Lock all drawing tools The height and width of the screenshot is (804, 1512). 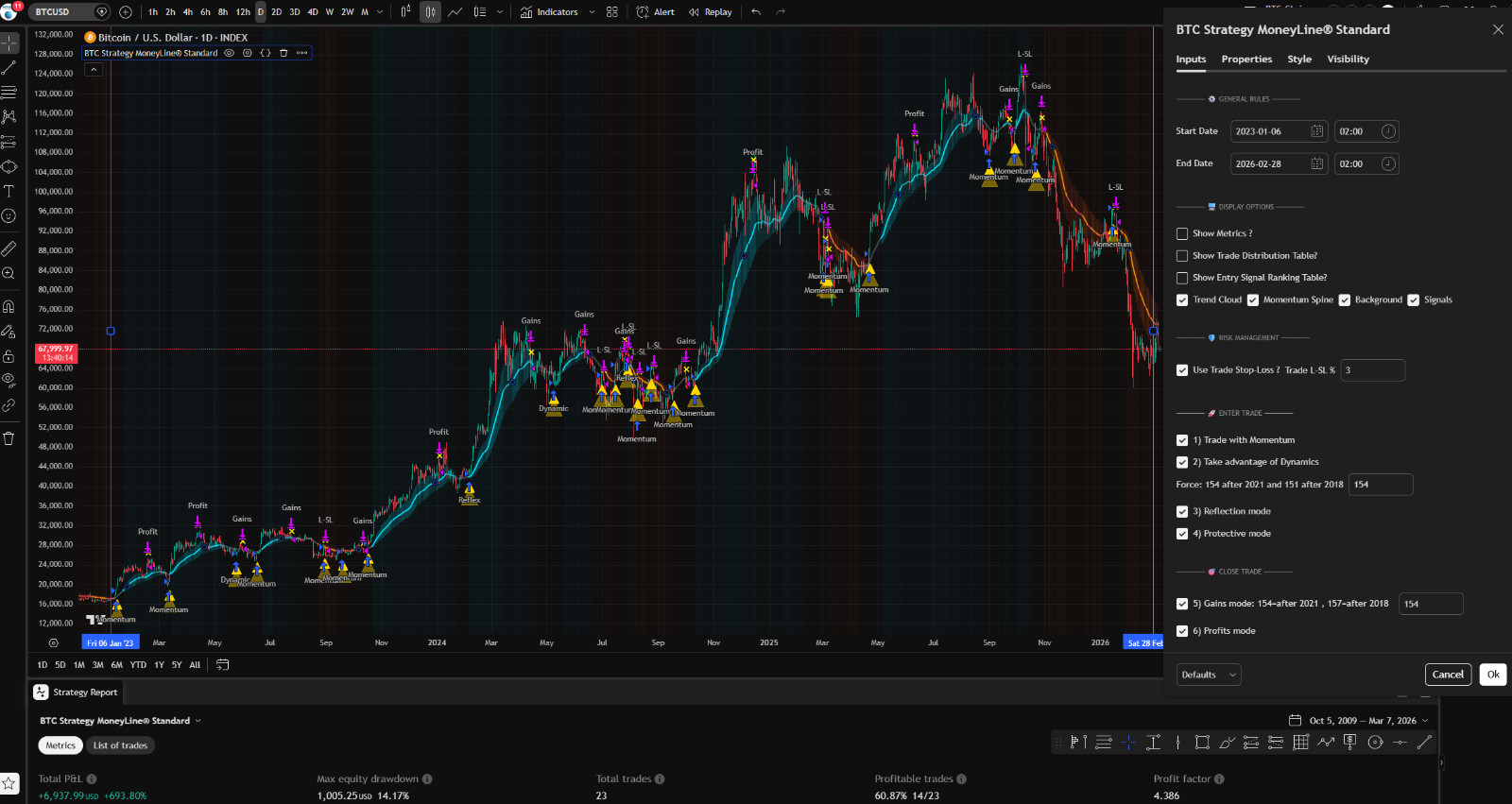click(x=9, y=356)
